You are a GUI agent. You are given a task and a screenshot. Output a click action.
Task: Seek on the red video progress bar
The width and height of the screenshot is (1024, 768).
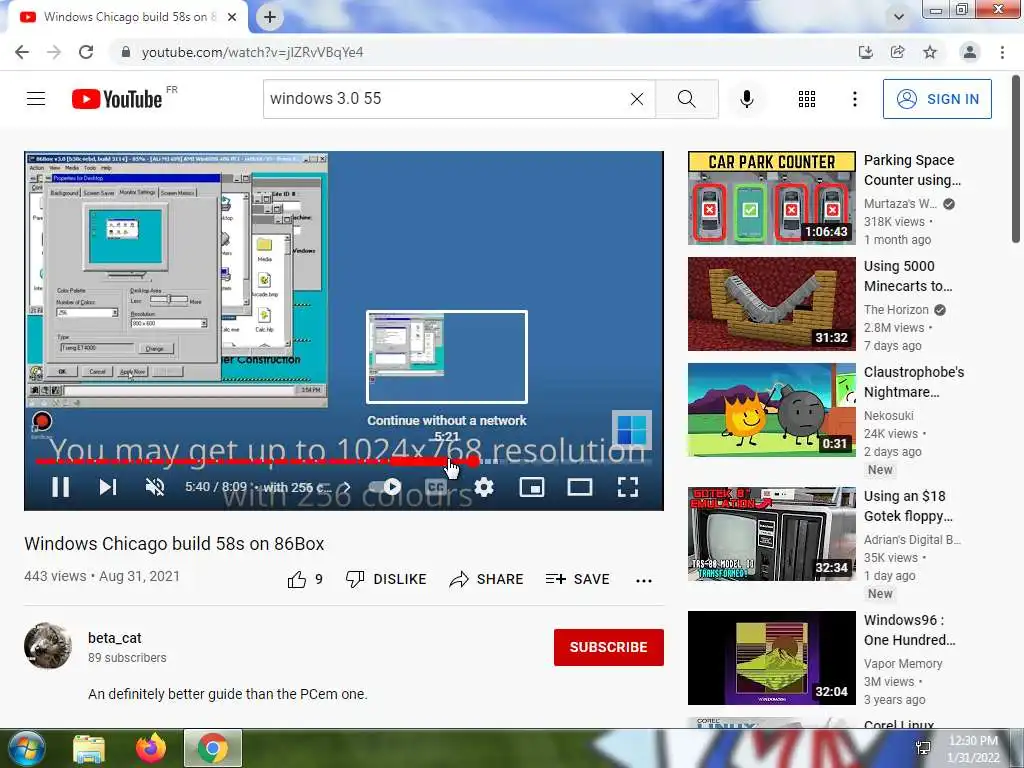[x=344, y=461]
